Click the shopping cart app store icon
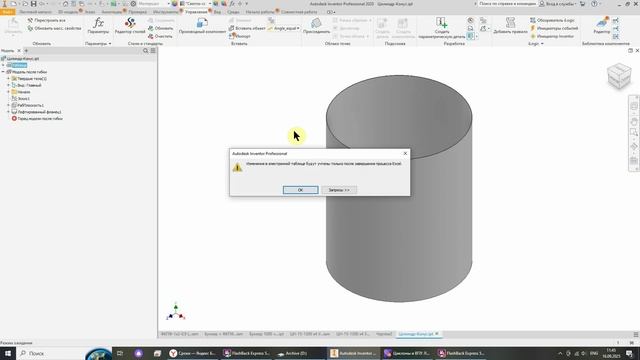The image size is (640, 360). 583,4
